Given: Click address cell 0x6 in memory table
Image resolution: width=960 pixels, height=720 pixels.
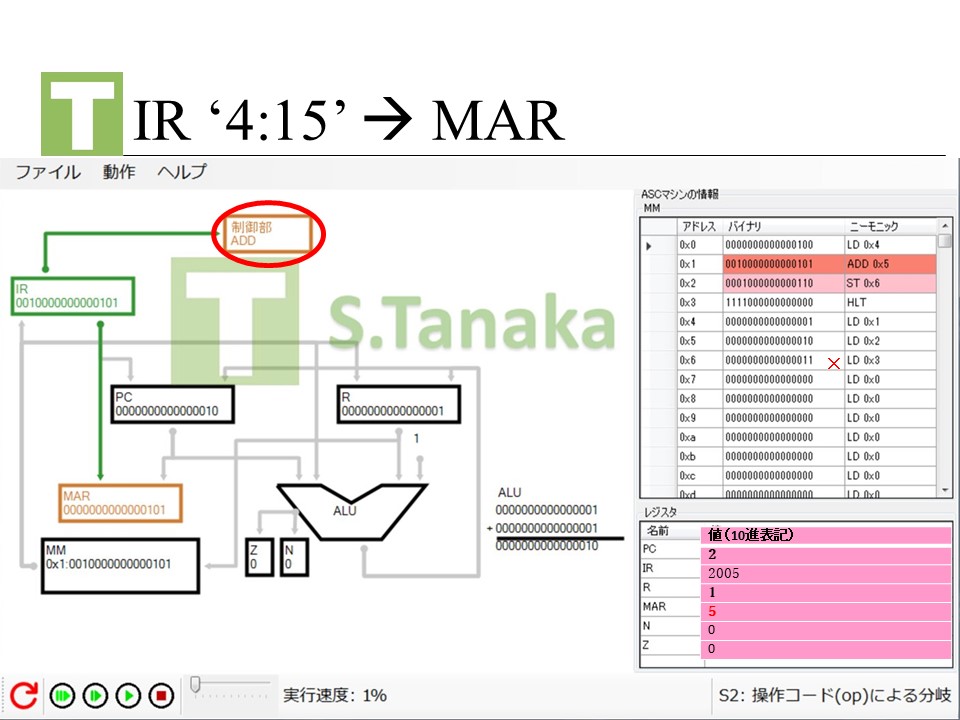Looking at the screenshot, I should point(699,360).
